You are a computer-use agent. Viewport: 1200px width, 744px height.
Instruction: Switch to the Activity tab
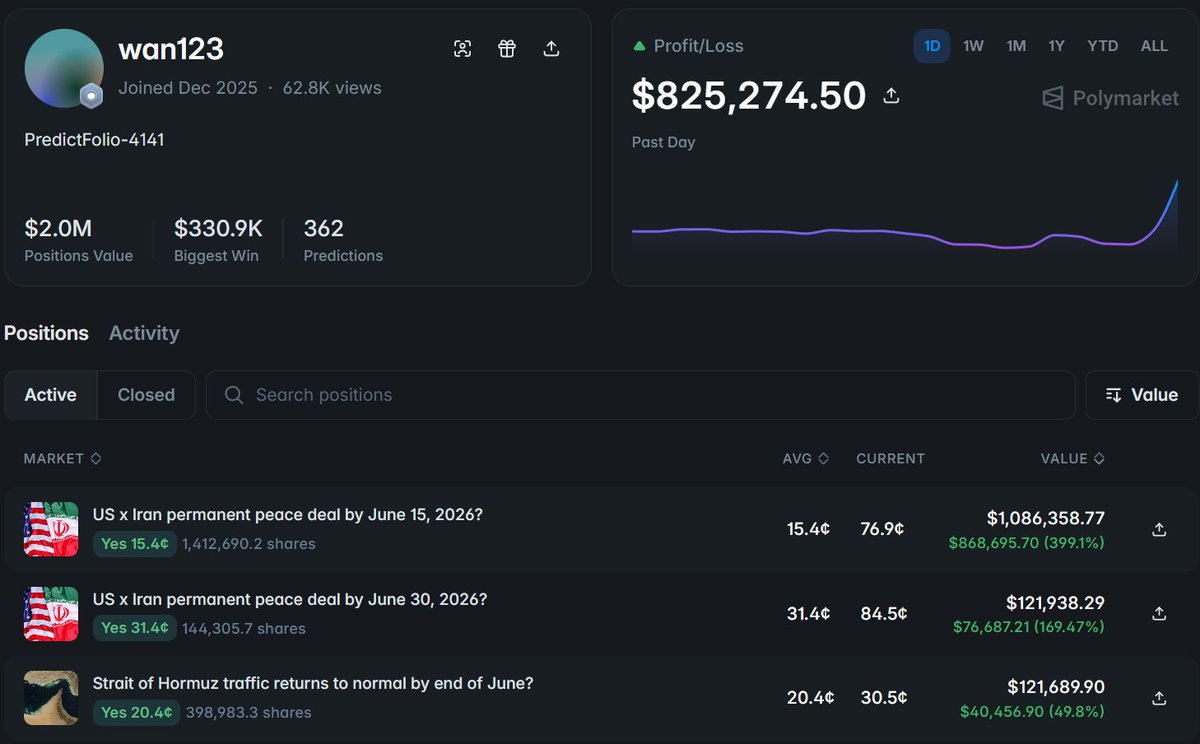[144, 333]
